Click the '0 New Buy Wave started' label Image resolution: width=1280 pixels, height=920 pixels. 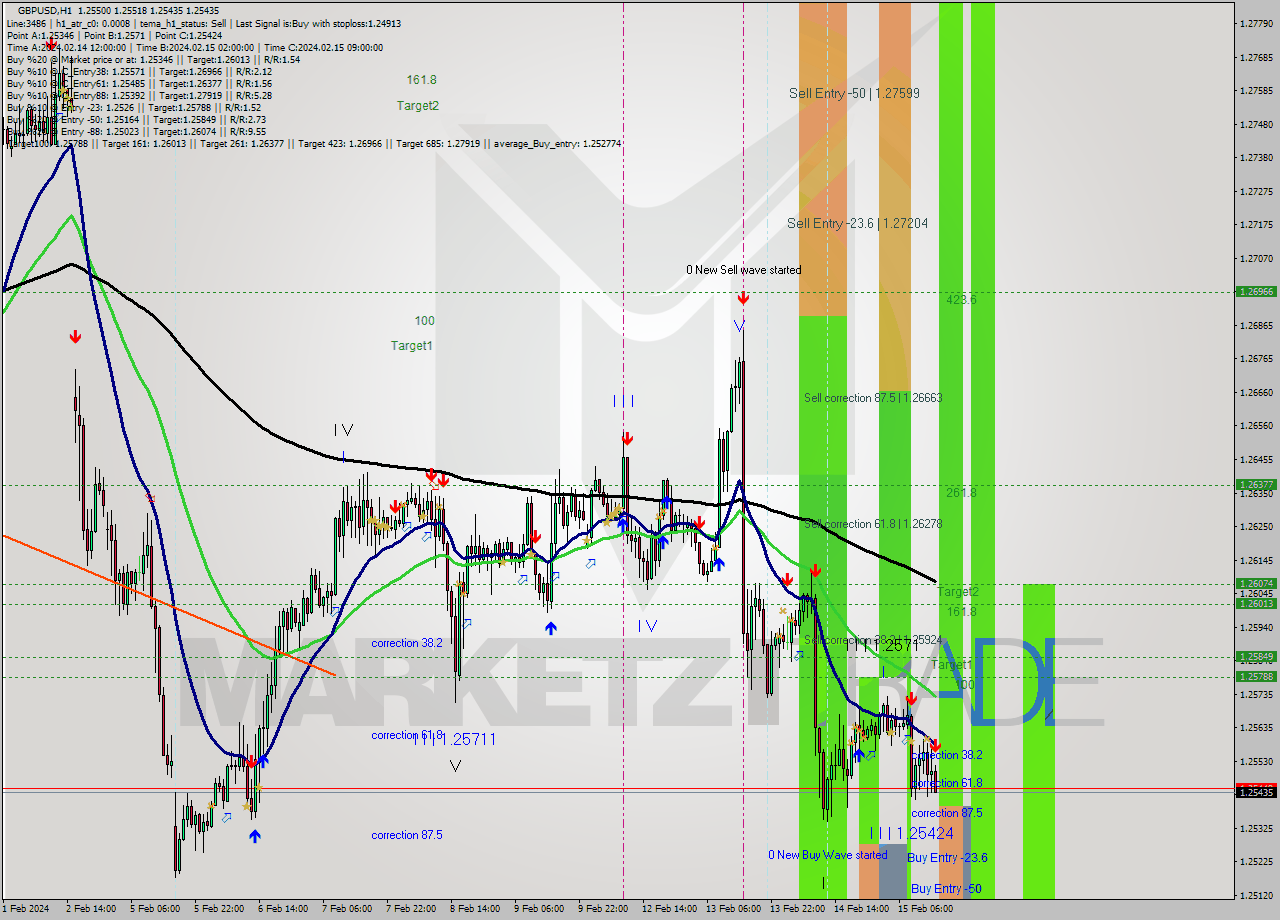[x=827, y=855]
